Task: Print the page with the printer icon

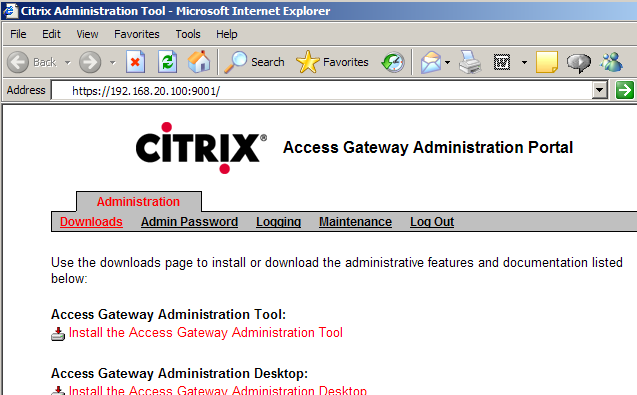Action: 470,62
